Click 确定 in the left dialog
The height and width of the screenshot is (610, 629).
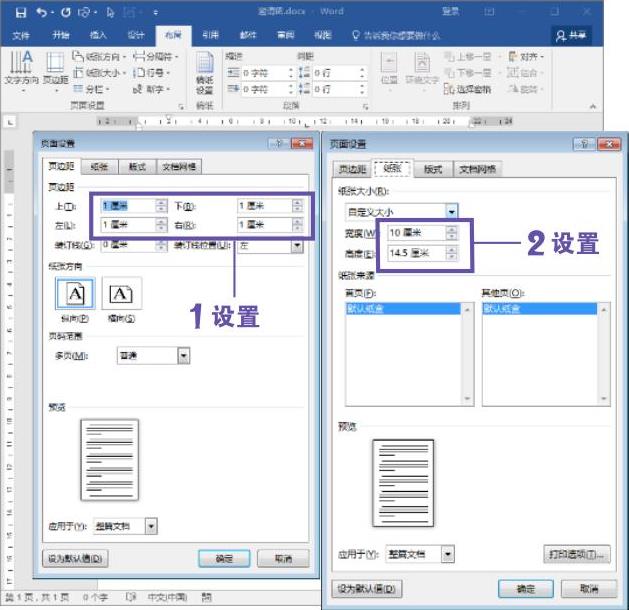[x=224, y=558]
